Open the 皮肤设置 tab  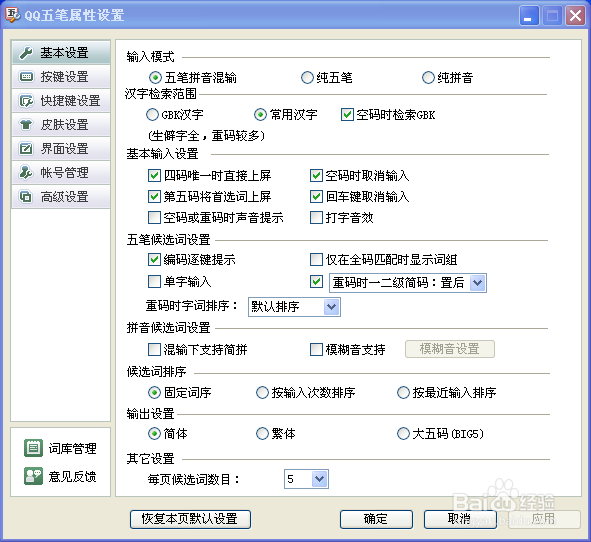pyautogui.click(x=61, y=125)
